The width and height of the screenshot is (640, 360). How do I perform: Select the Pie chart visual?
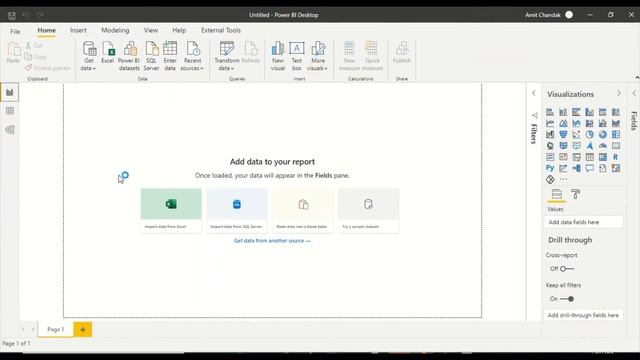[589, 134]
